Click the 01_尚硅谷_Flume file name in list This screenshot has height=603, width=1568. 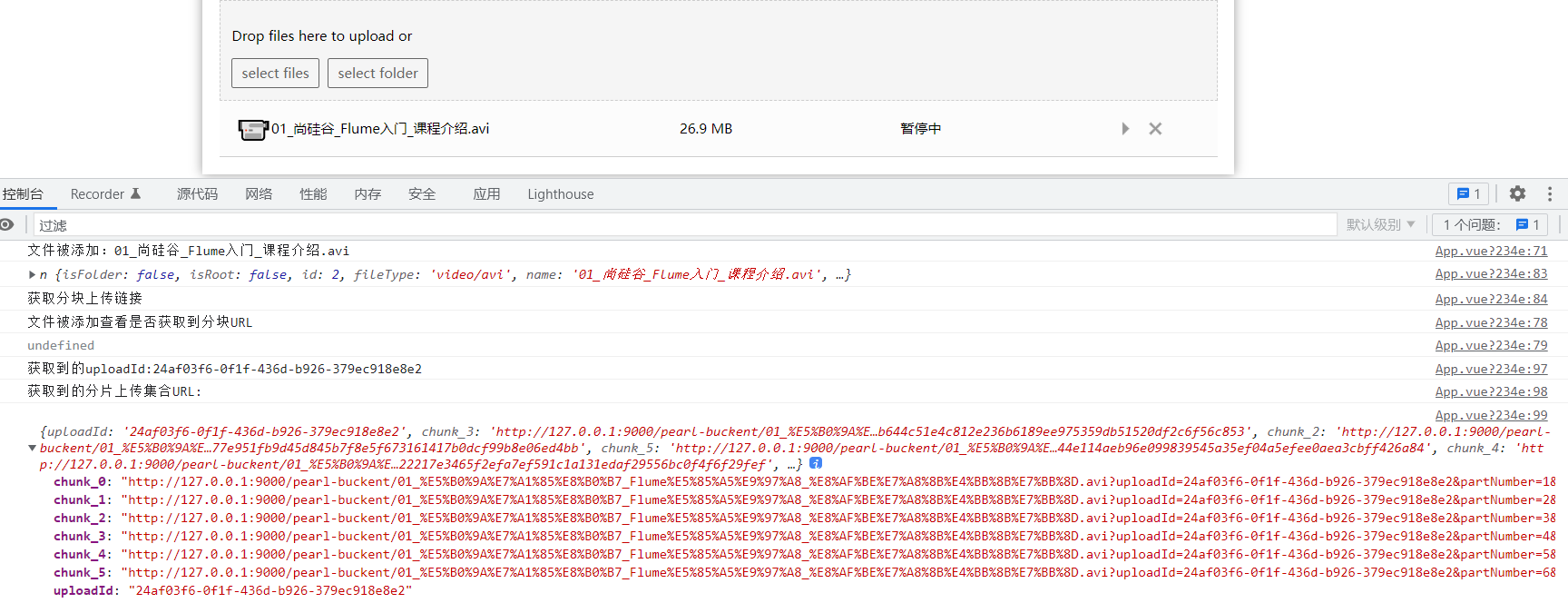click(380, 129)
